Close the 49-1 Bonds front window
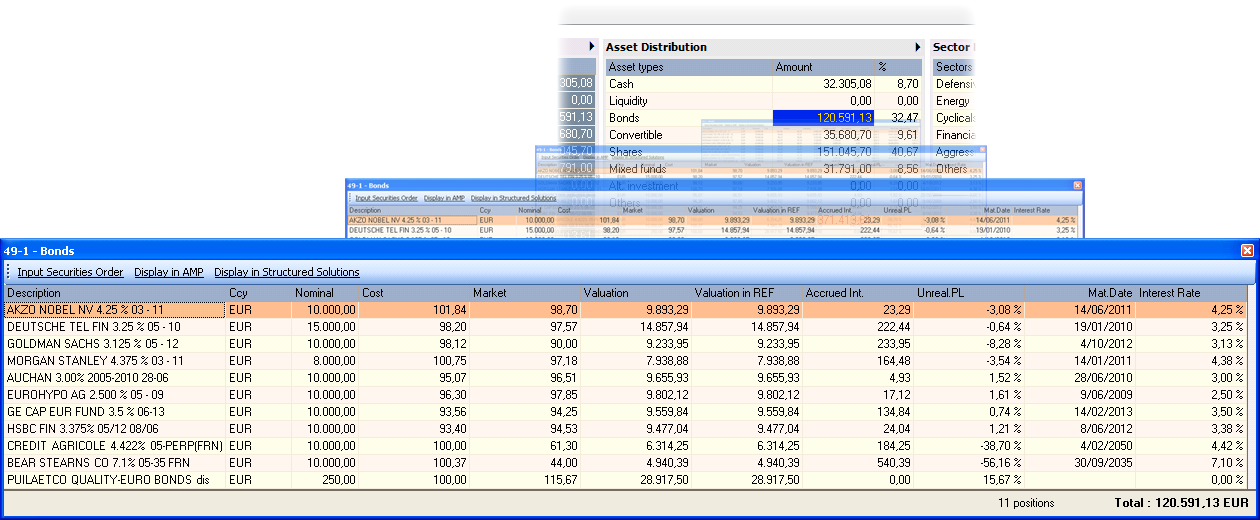 click(x=1247, y=251)
